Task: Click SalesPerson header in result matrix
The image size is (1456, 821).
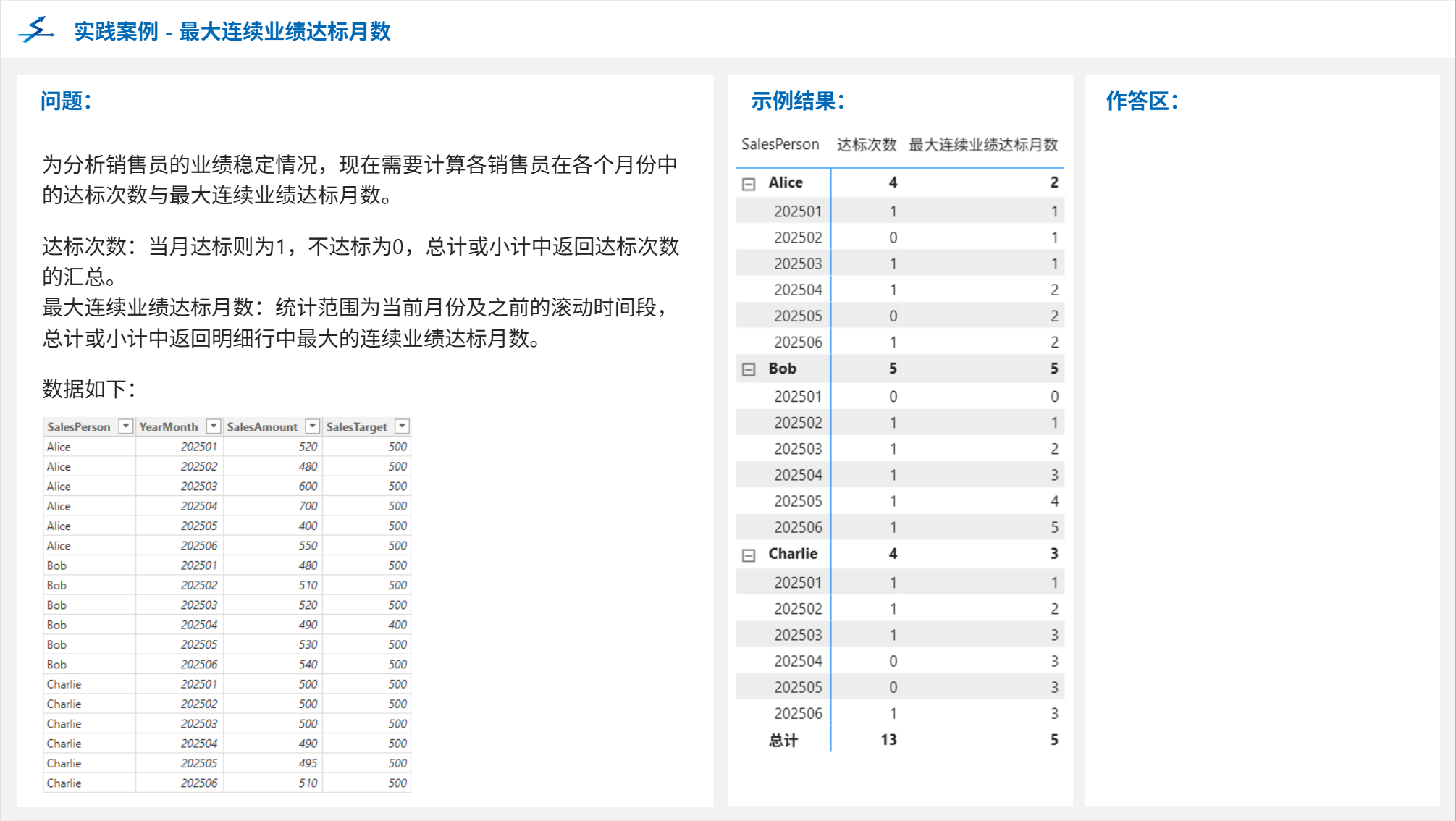Action: pyautogui.click(x=780, y=145)
